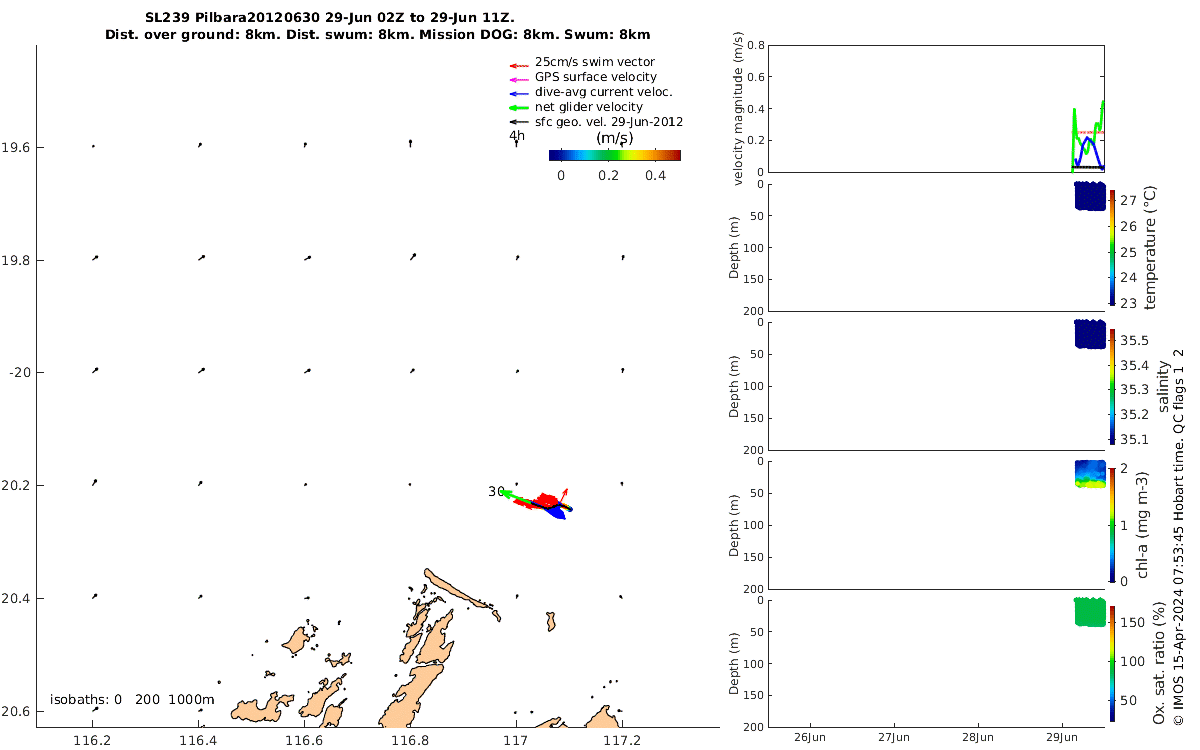Click the '116.8' longitude tick label
The height and width of the screenshot is (750, 1200).
tap(410, 741)
